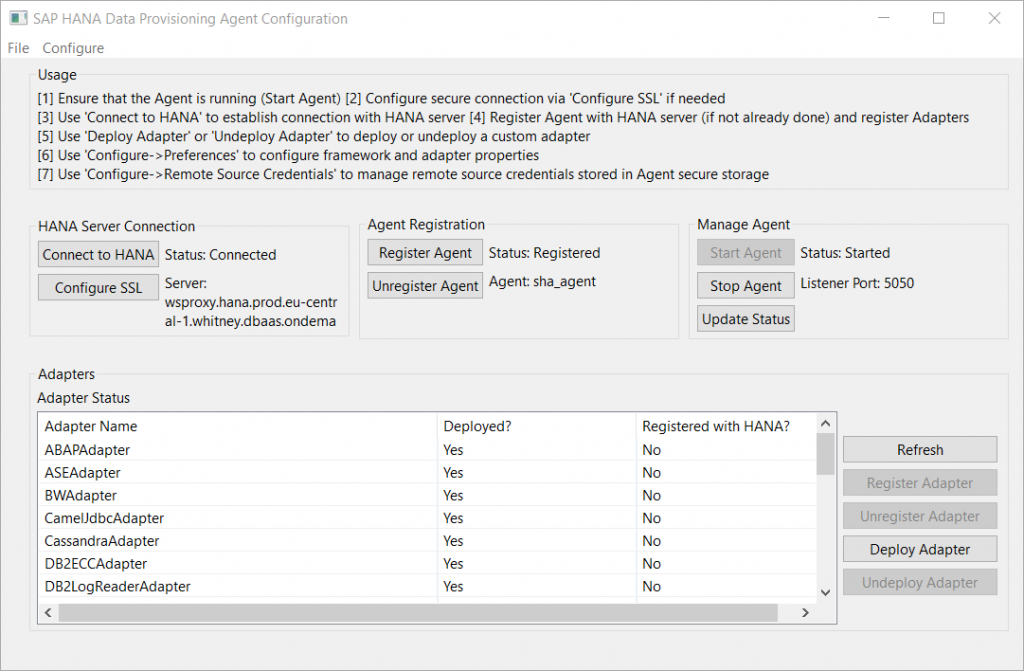Image resolution: width=1024 pixels, height=671 pixels.
Task: Click the Connect to HANA button
Action: (x=98, y=254)
